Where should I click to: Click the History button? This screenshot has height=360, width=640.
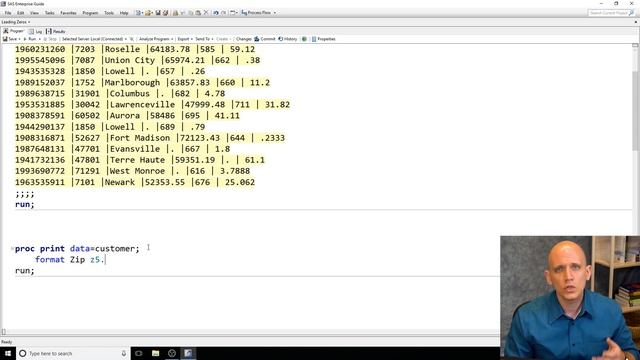click(x=287, y=39)
